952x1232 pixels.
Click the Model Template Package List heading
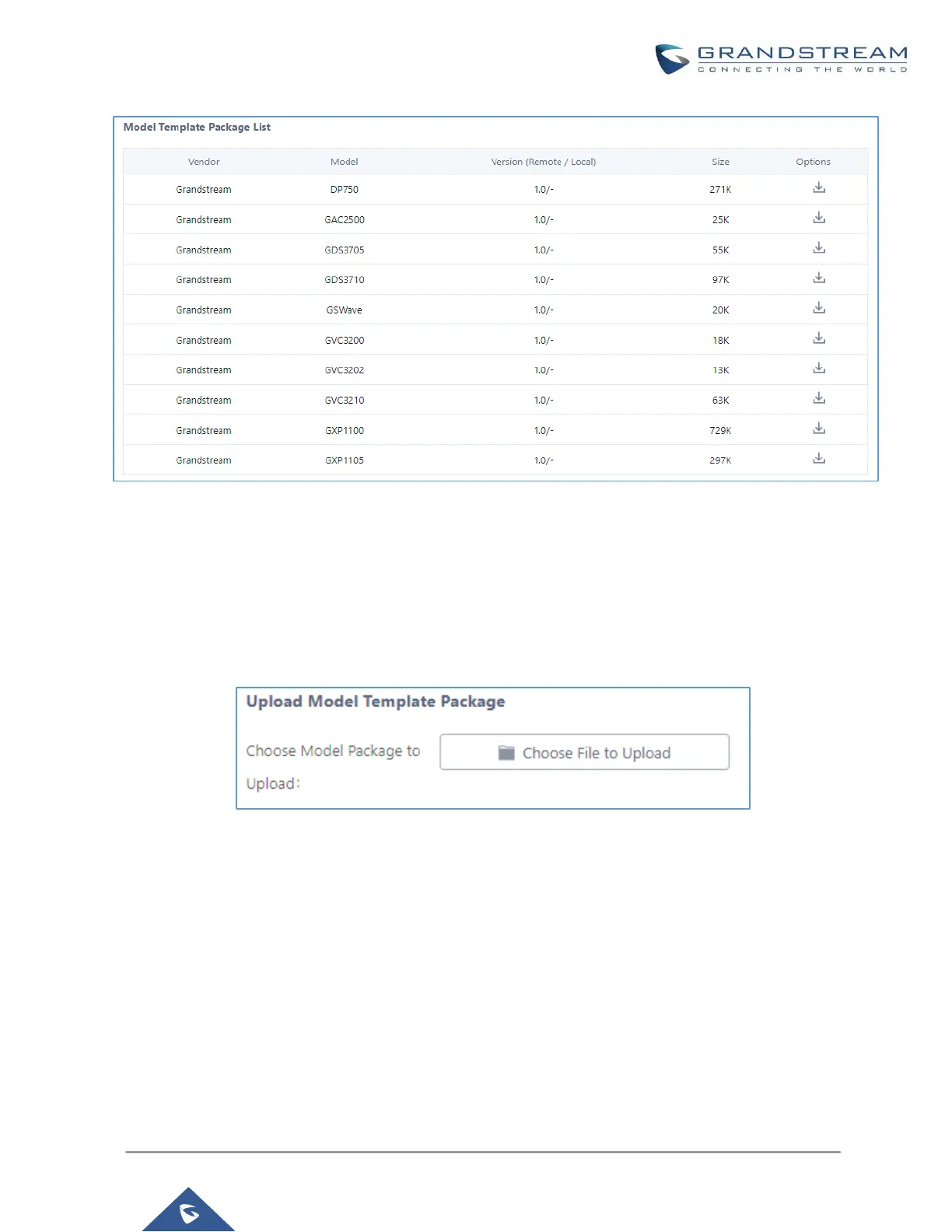coord(197,127)
